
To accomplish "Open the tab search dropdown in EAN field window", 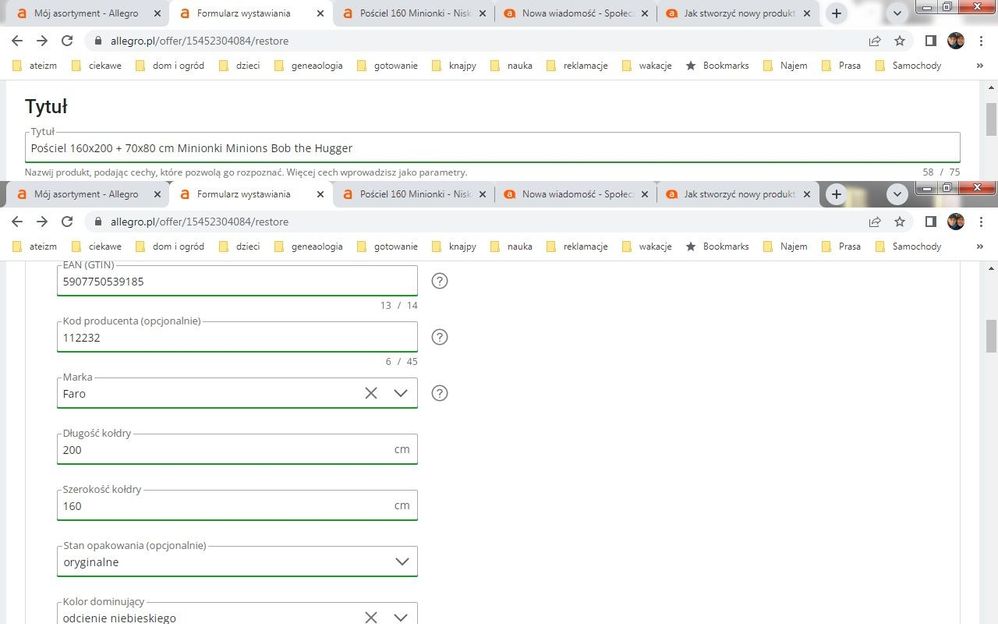I will pyautogui.click(x=897, y=194).
